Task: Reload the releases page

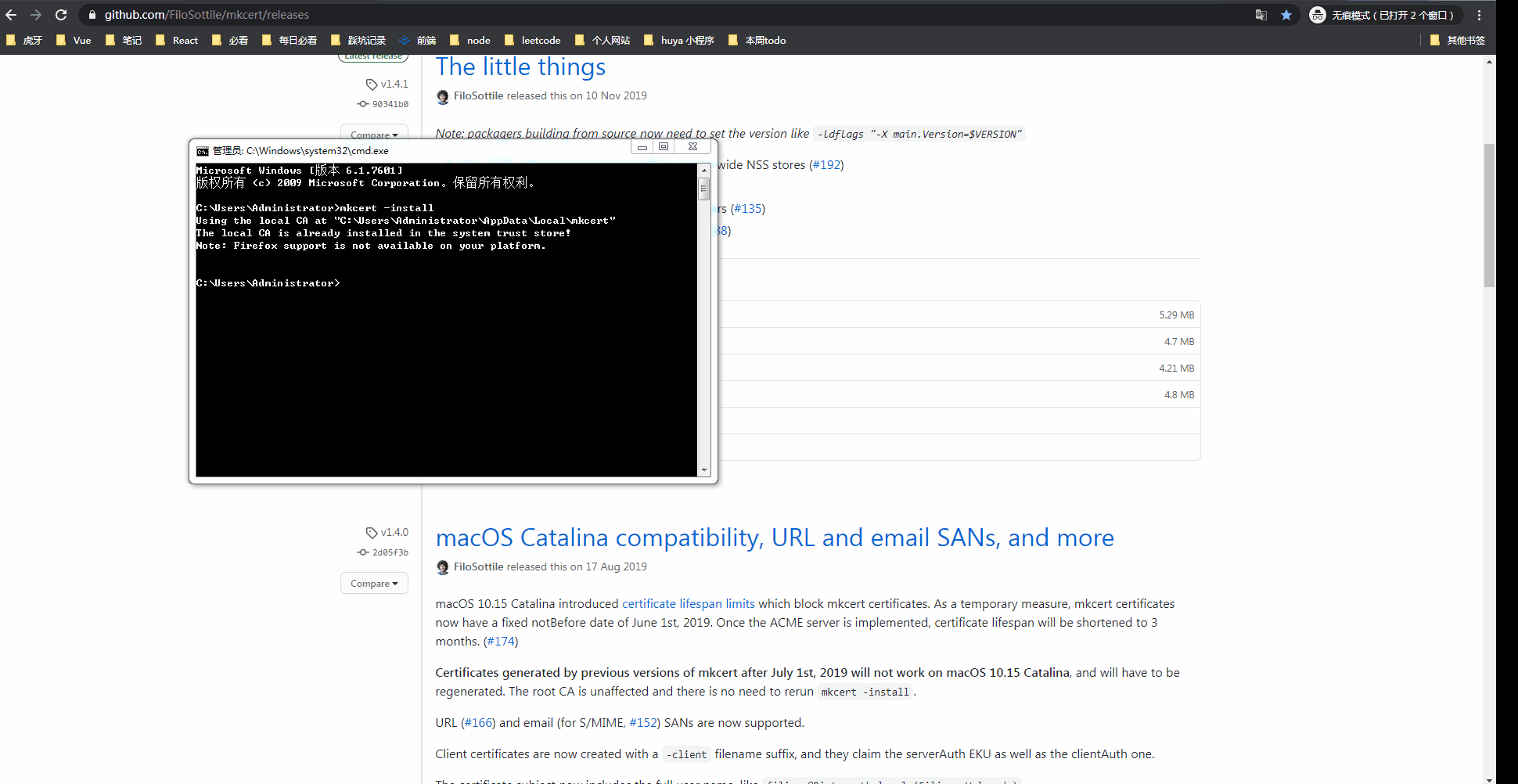Action: point(60,14)
